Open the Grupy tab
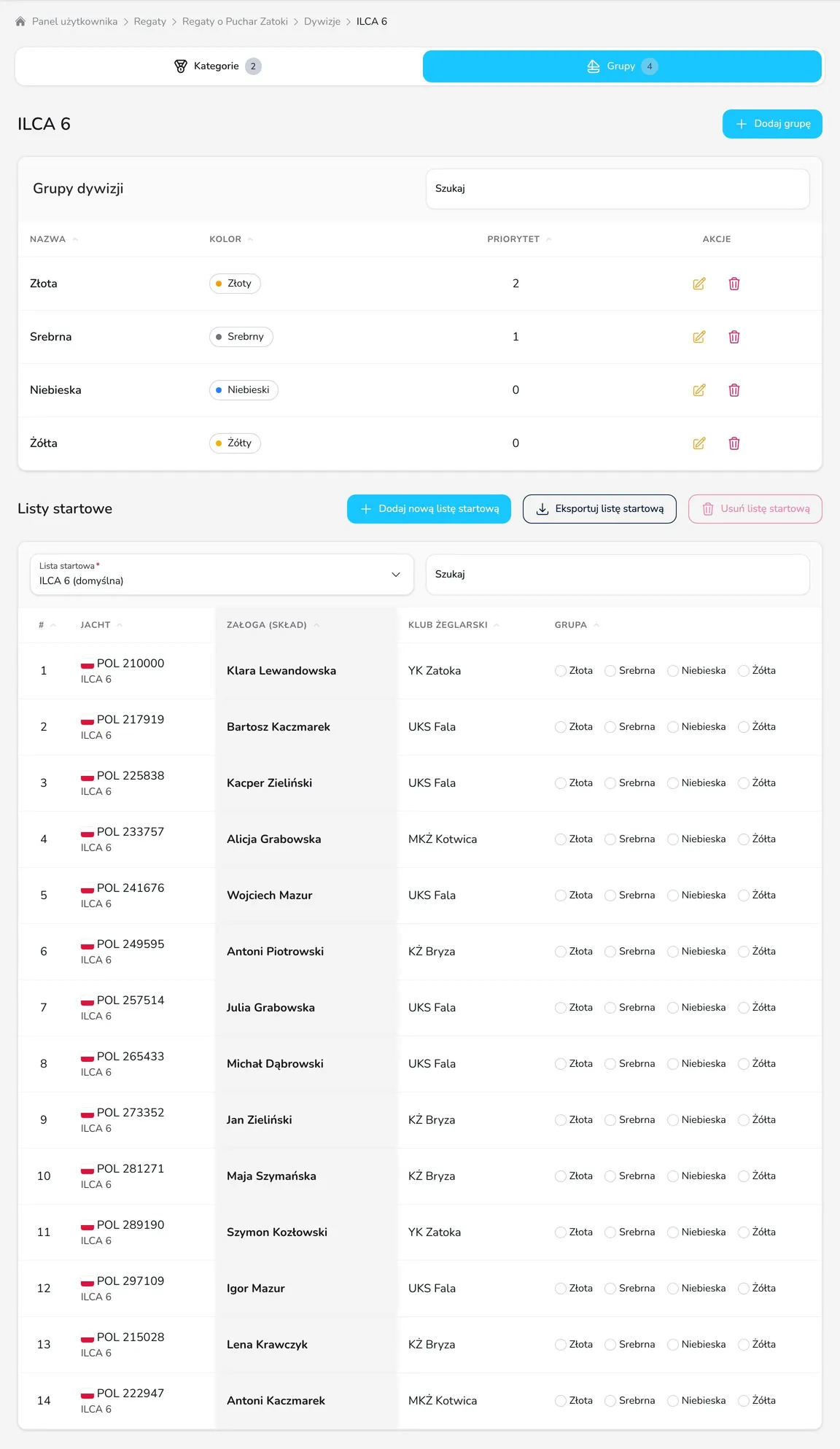 (x=622, y=66)
